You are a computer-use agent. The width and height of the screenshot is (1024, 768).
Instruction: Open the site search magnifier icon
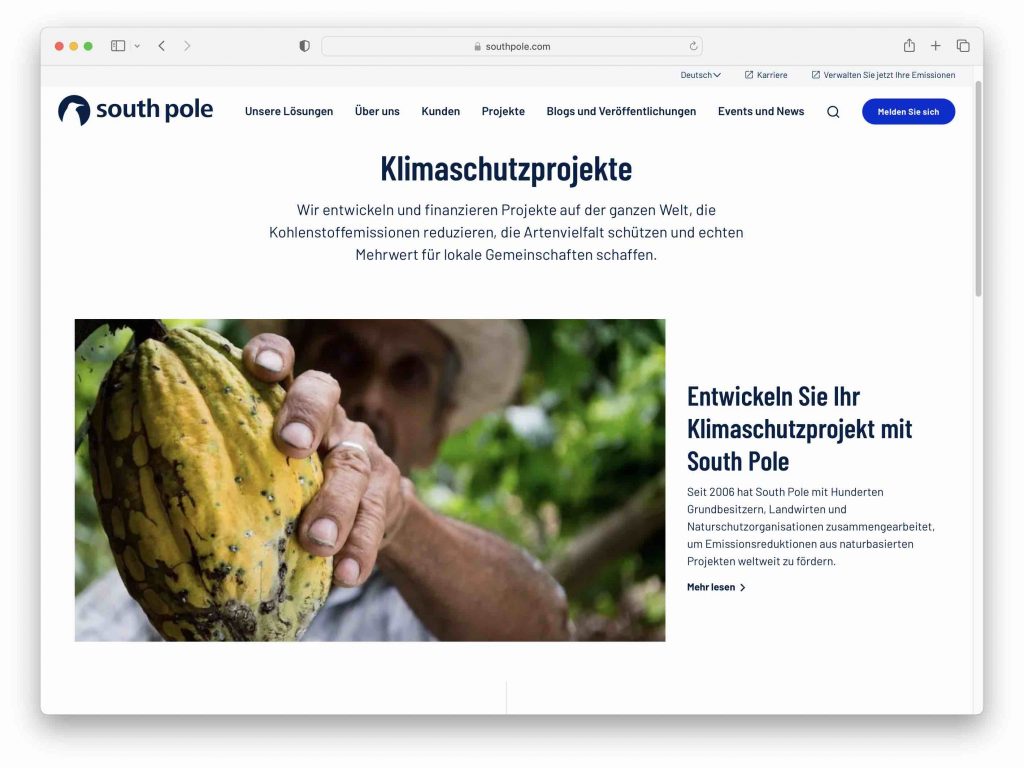point(833,112)
